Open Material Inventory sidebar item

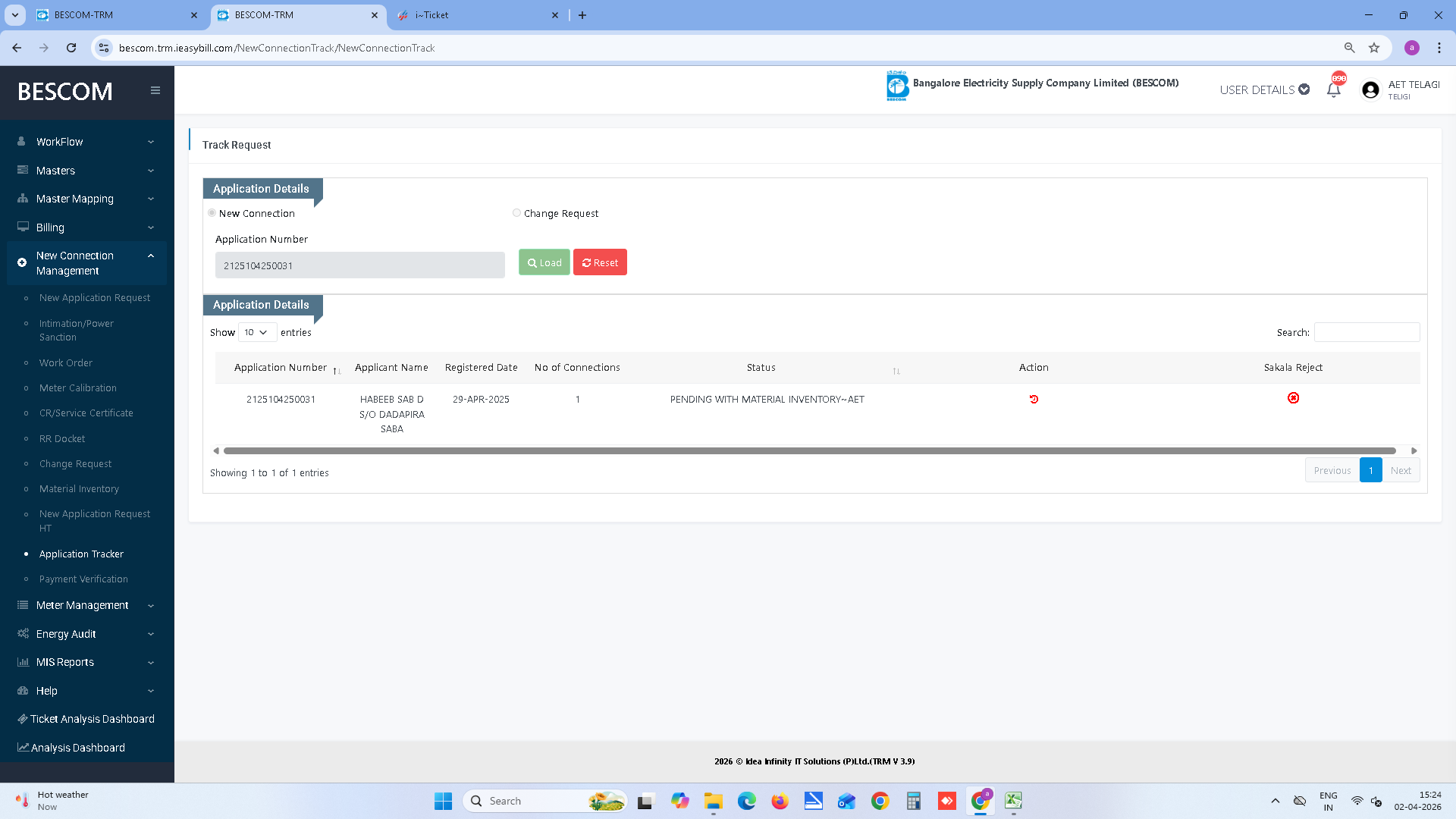point(79,489)
